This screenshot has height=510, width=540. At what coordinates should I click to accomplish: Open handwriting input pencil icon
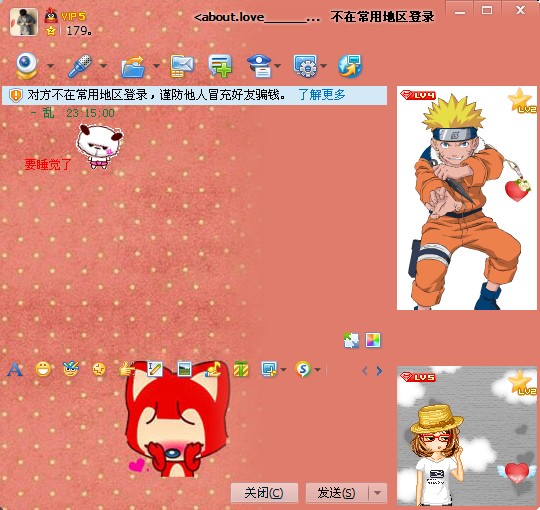click(155, 369)
